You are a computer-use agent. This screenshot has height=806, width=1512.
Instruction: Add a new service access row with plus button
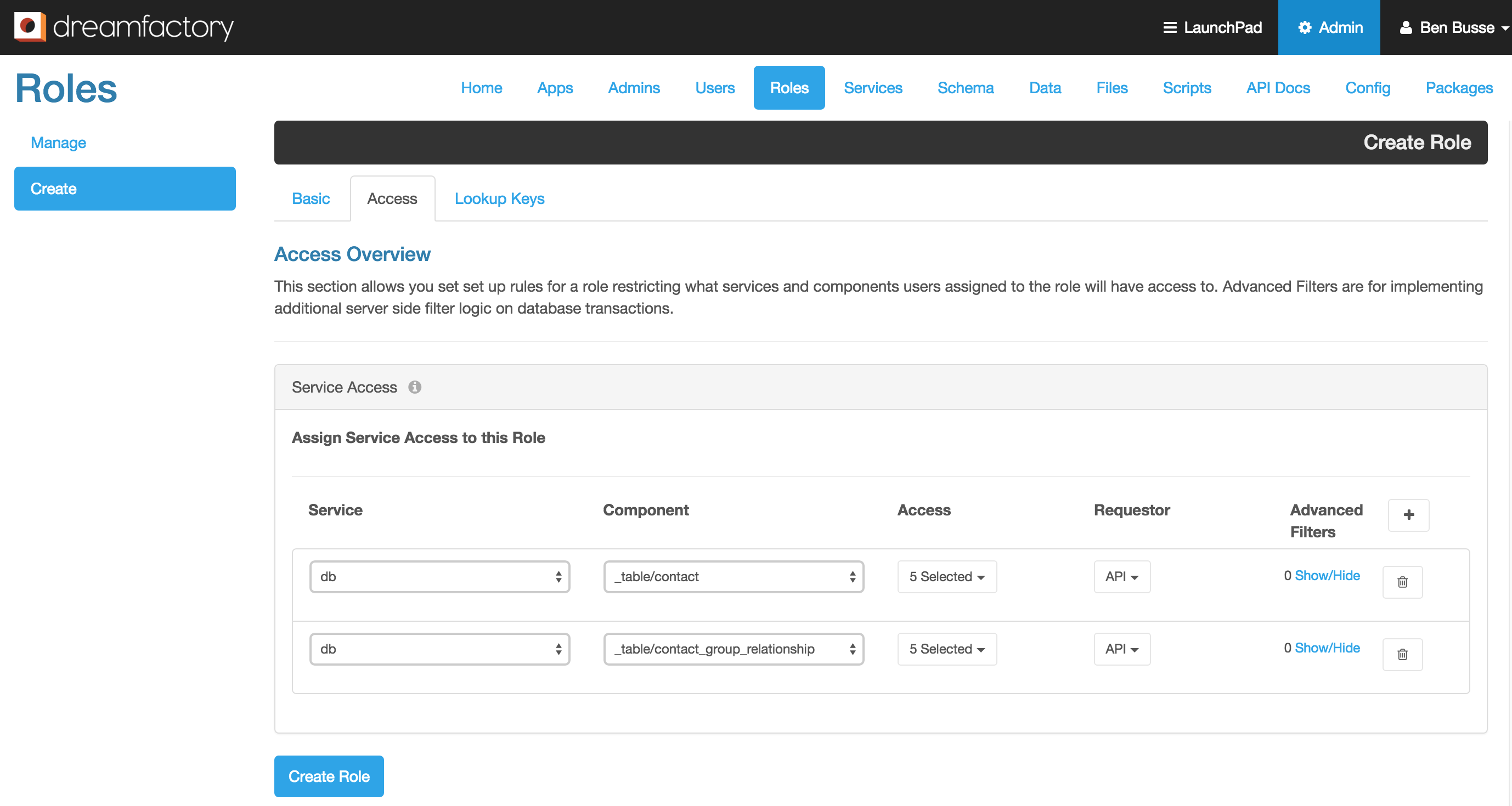point(1409,515)
